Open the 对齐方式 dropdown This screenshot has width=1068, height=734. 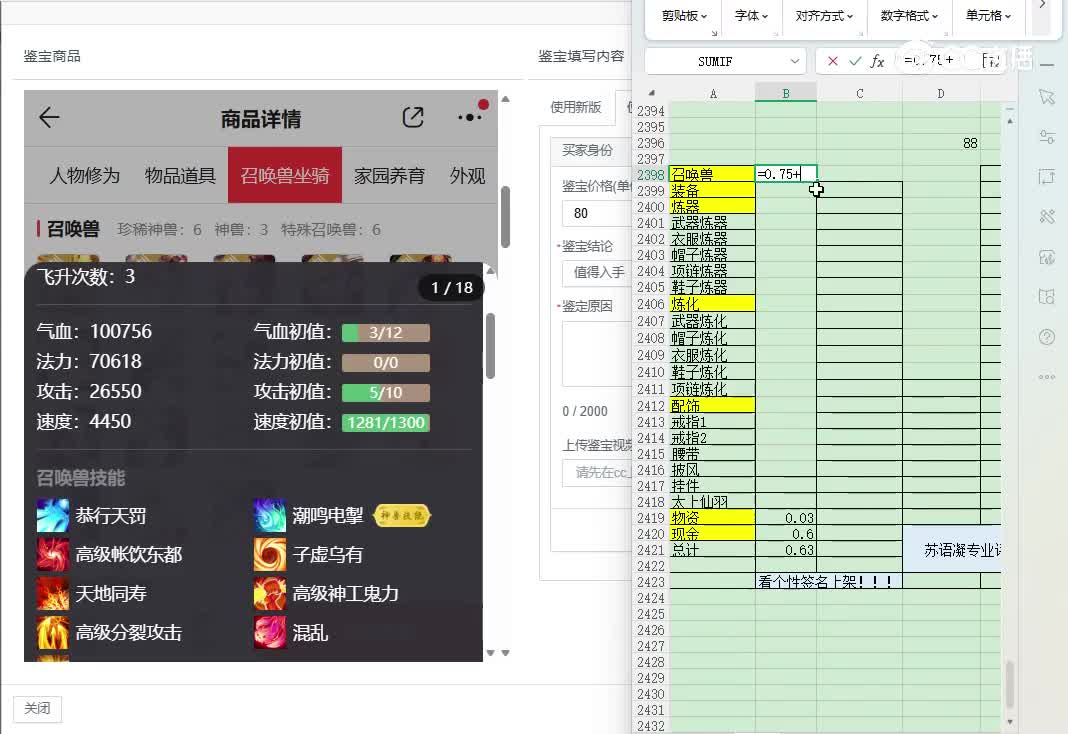(x=824, y=15)
